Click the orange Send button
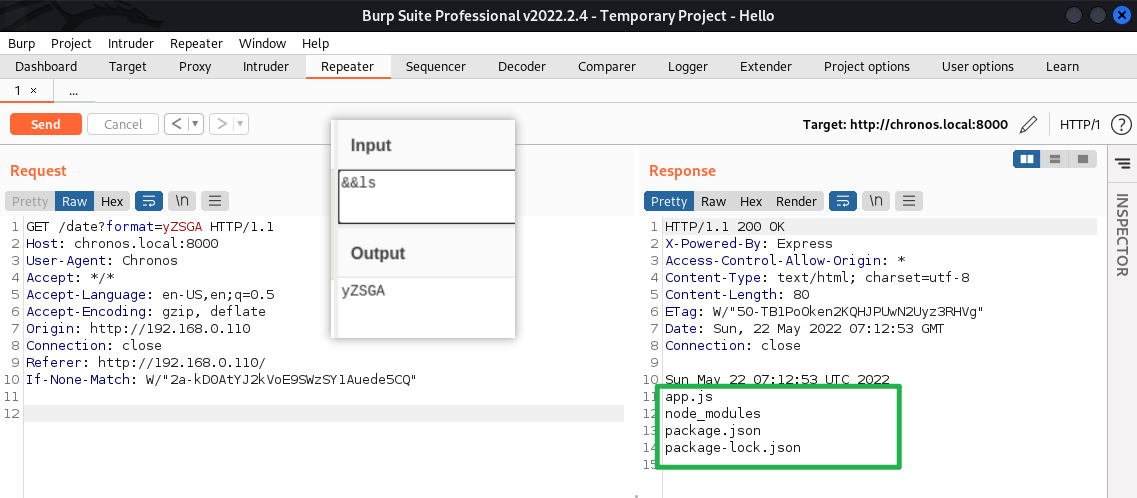Screen dimensions: 1137x498 click(45, 124)
